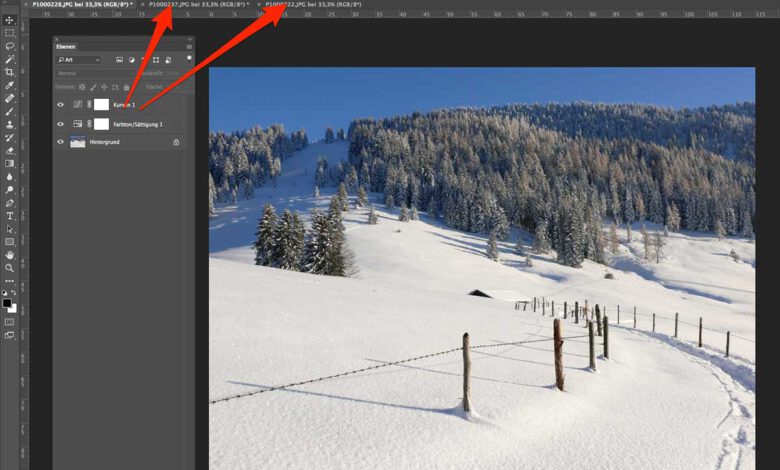This screenshot has height=470, width=780.
Task: Lock transparent pixels in Ebenen panel
Action: pos(82,87)
